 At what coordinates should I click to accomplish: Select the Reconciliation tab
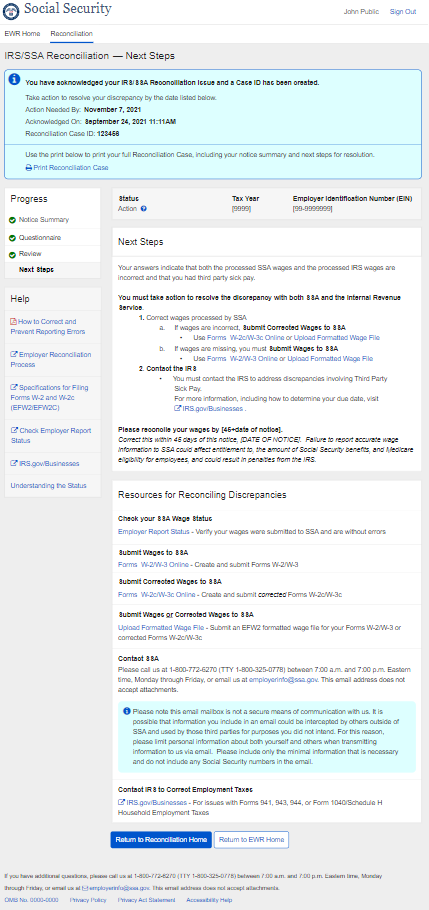pyautogui.click(x=71, y=34)
